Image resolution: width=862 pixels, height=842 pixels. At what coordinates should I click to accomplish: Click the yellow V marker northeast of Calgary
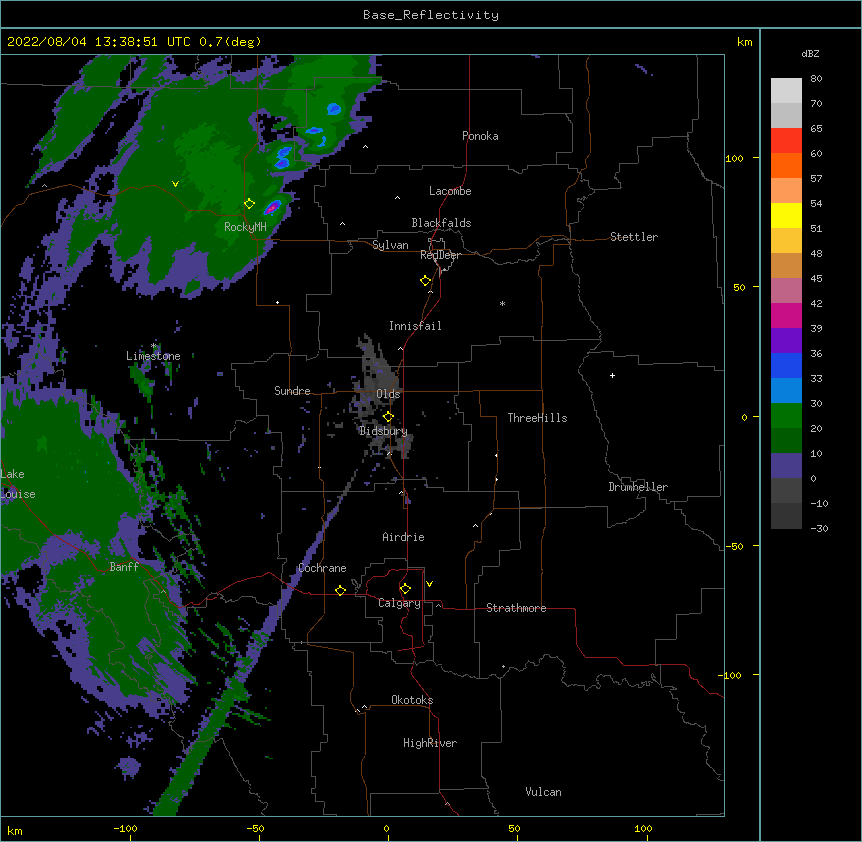pos(429,584)
